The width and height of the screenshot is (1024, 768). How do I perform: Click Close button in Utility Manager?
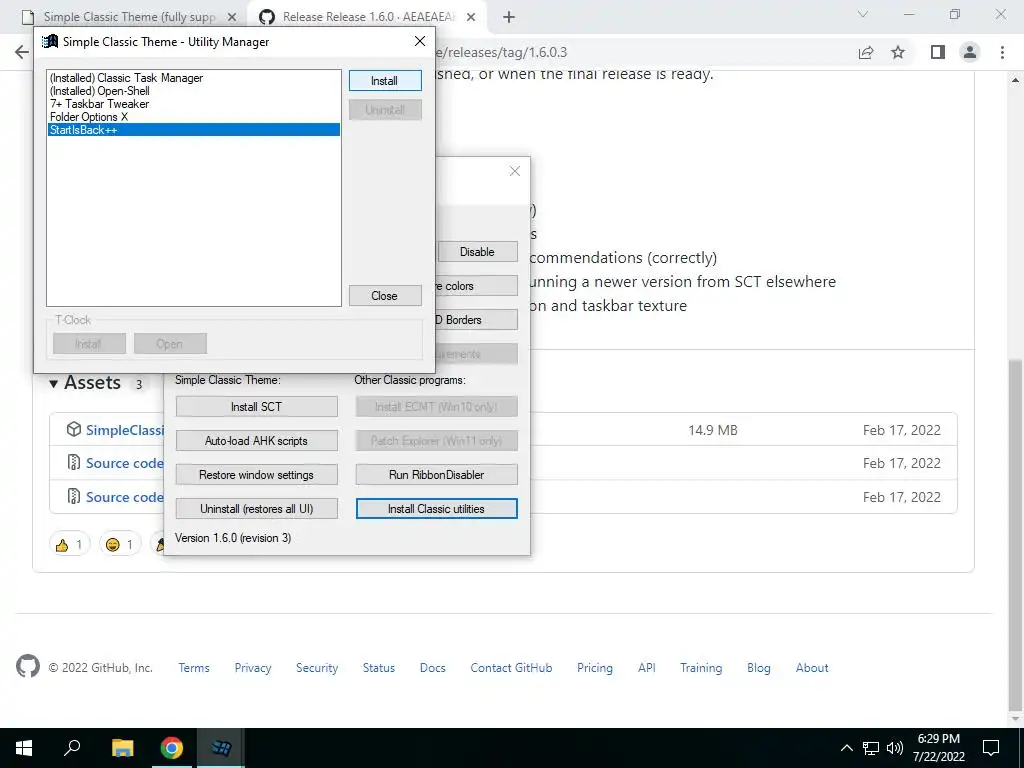tap(385, 296)
